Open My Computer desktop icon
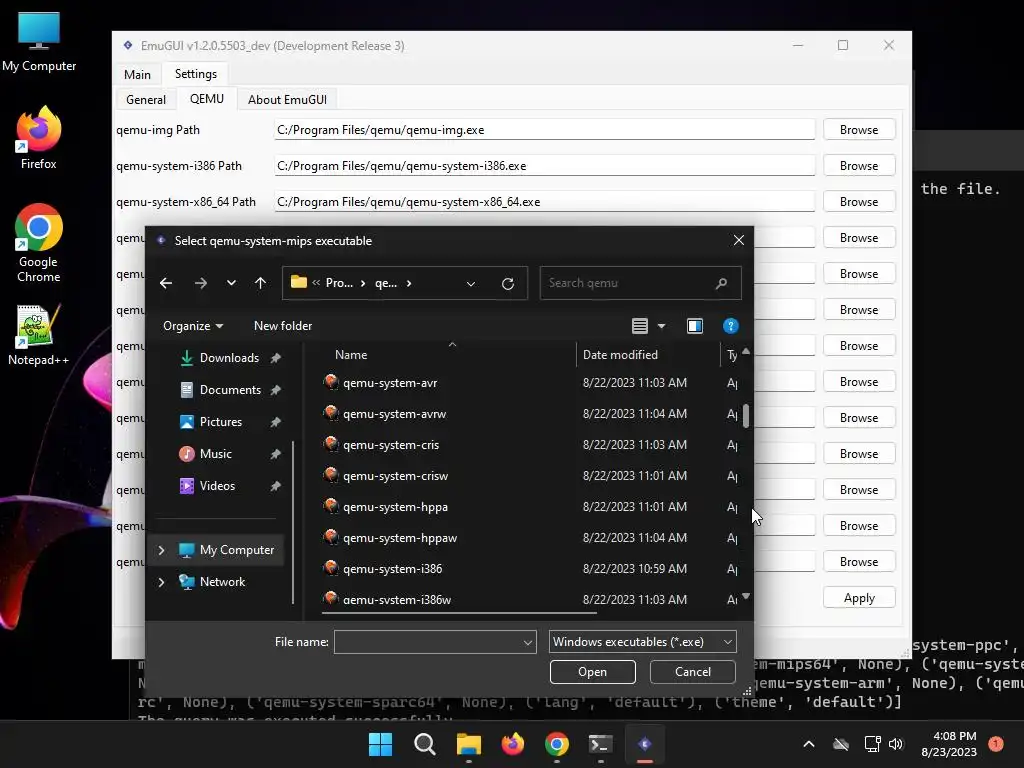Screen dimensions: 1024x768 pos(39,42)
